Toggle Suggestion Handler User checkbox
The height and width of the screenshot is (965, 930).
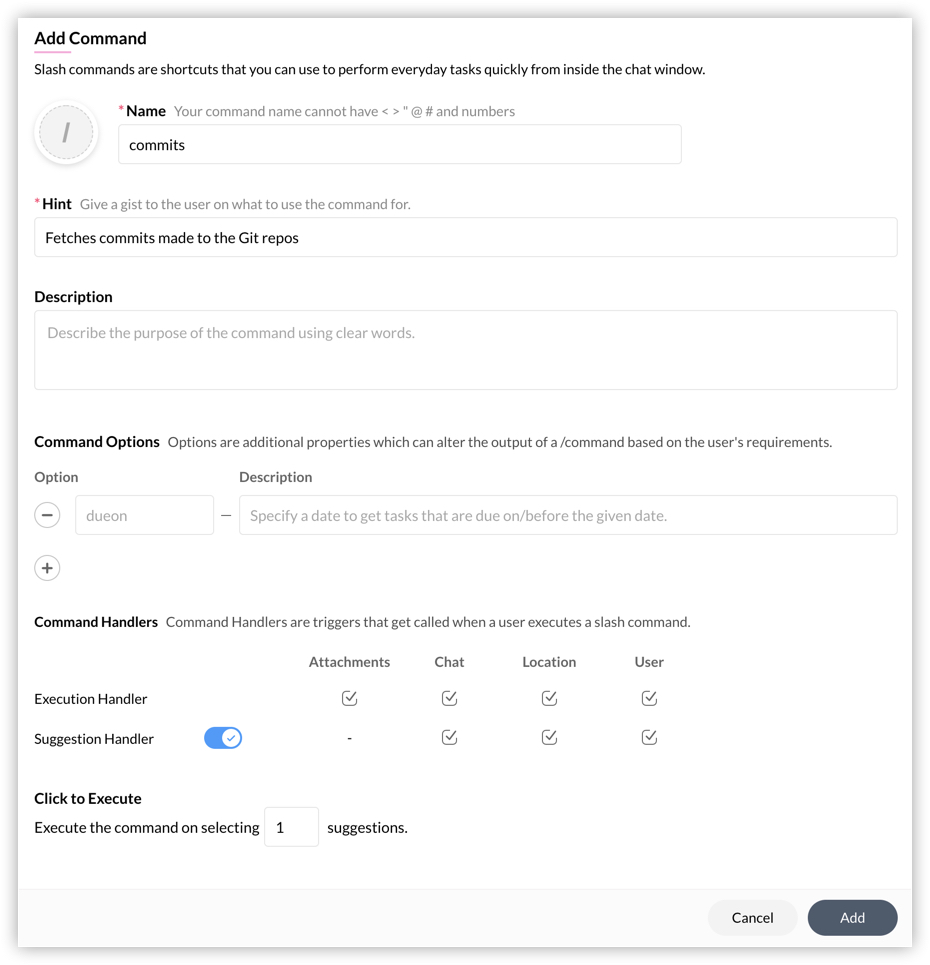[x=649, y=737]
